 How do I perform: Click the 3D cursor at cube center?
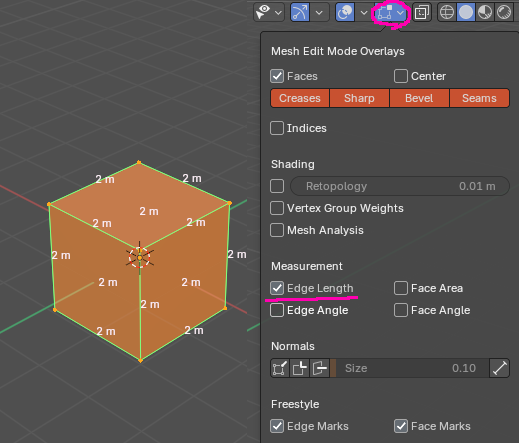pos(140,257)
